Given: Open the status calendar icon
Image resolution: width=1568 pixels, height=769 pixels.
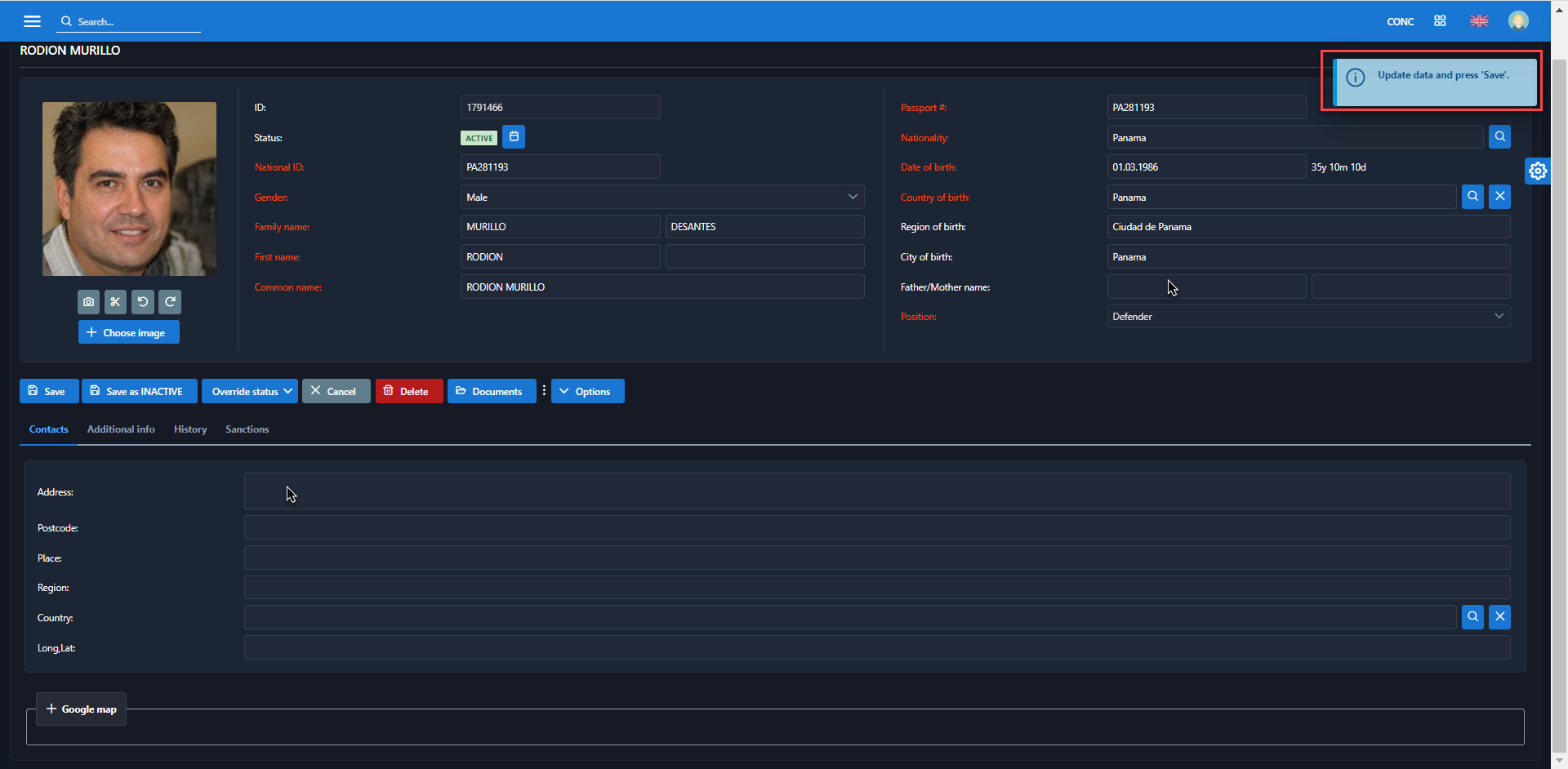Looking at the screenshot, I should [x=514, y=137].
